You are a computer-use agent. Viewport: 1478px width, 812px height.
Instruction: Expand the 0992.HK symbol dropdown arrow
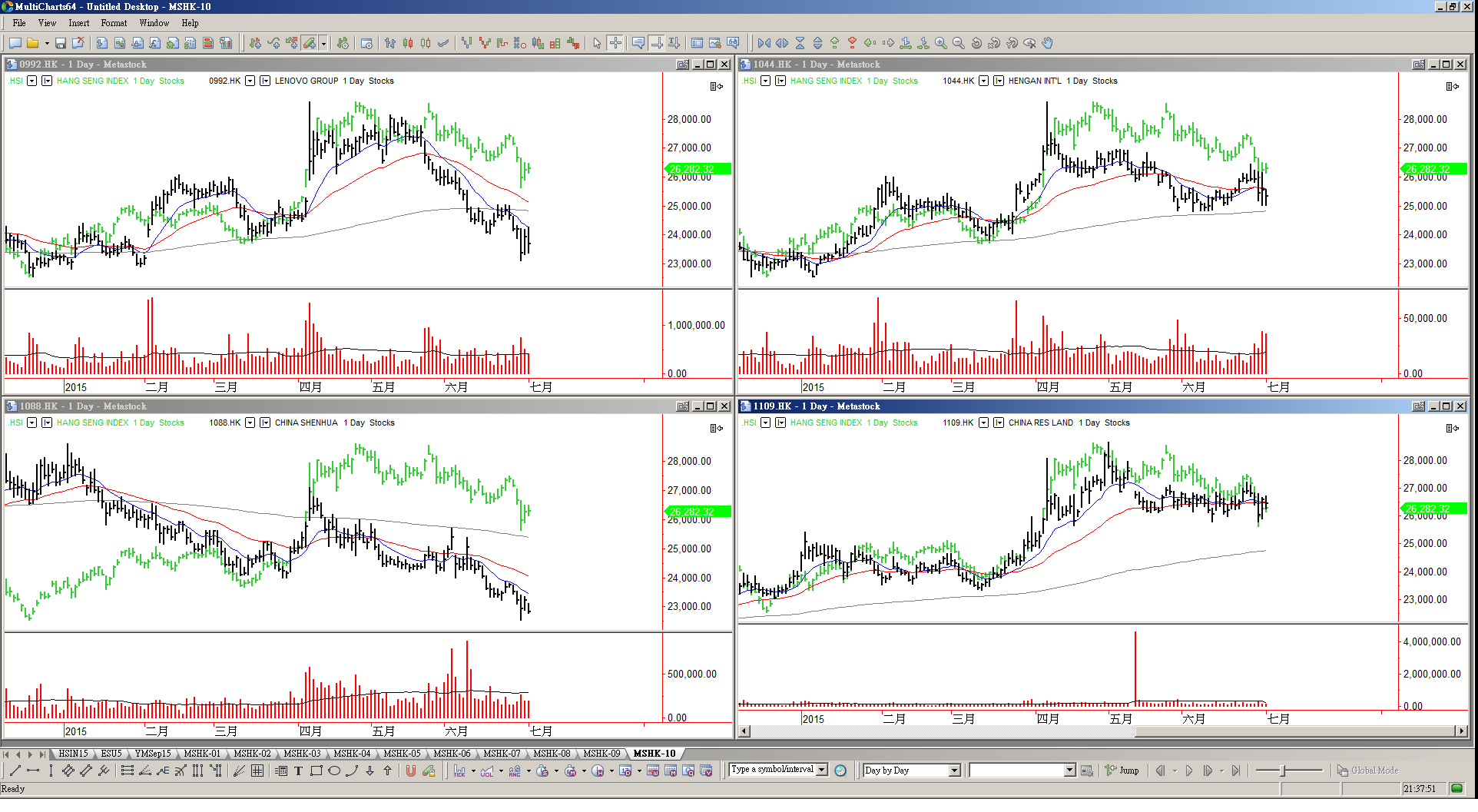(x=250, y=81)
